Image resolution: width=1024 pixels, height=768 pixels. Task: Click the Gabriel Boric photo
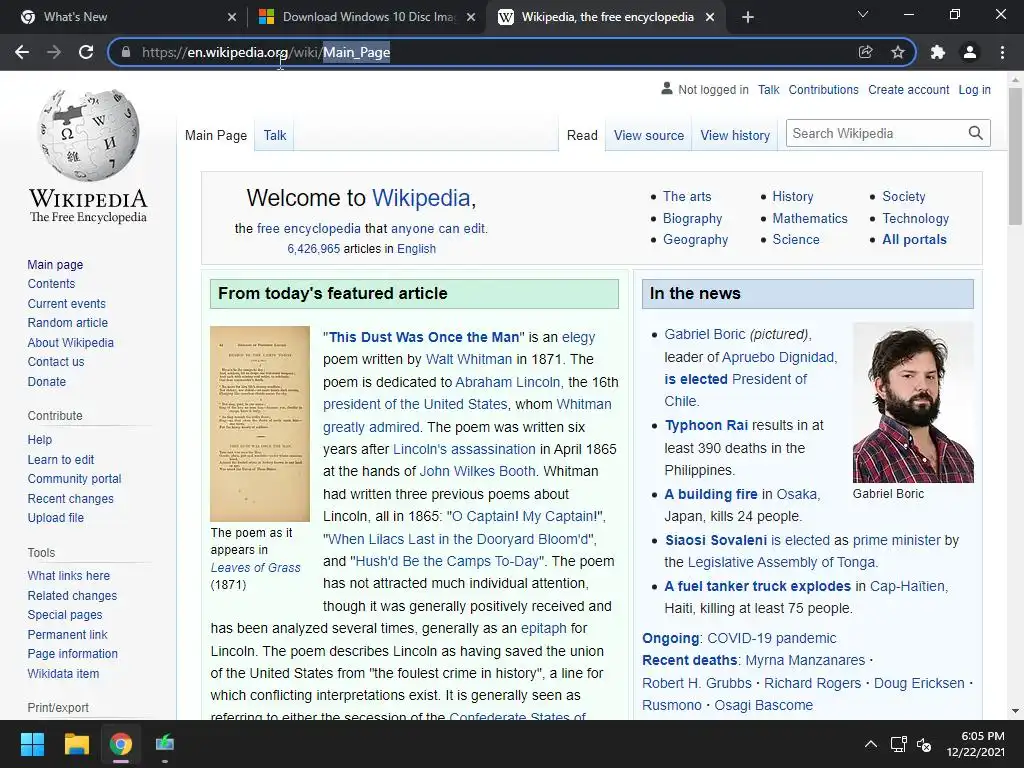coord(913,402)
